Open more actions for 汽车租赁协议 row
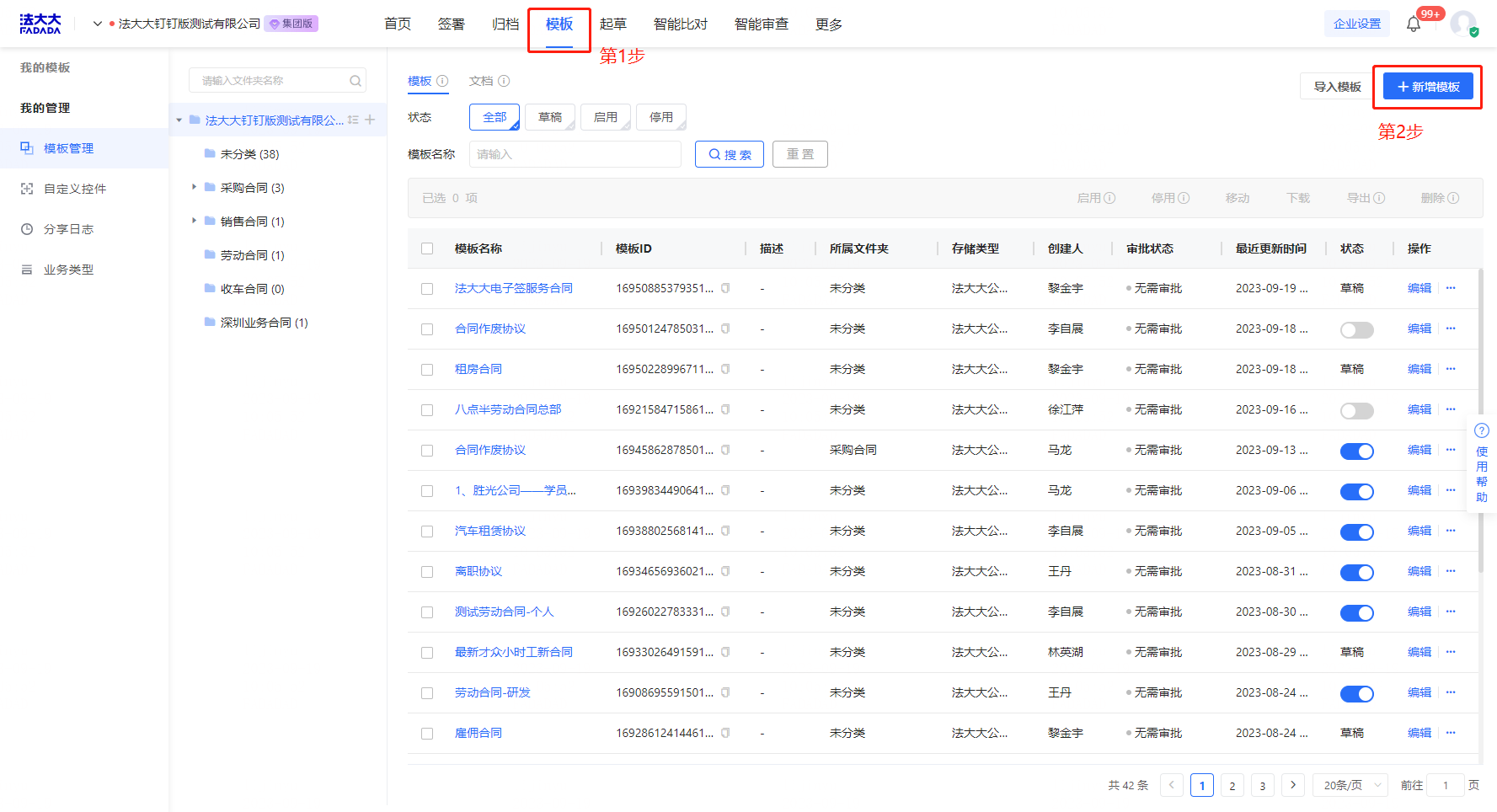This screenshot has width=1497, height=812. (x=1451, y=531)
